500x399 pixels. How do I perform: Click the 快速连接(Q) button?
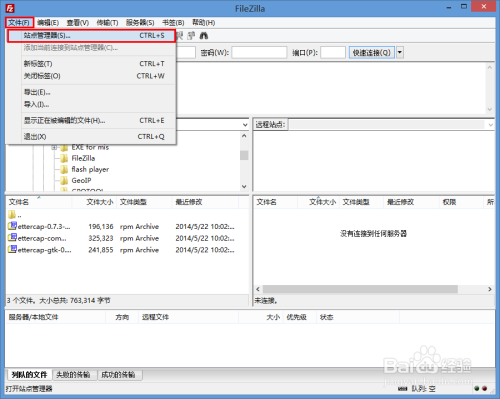pos(372,53)
